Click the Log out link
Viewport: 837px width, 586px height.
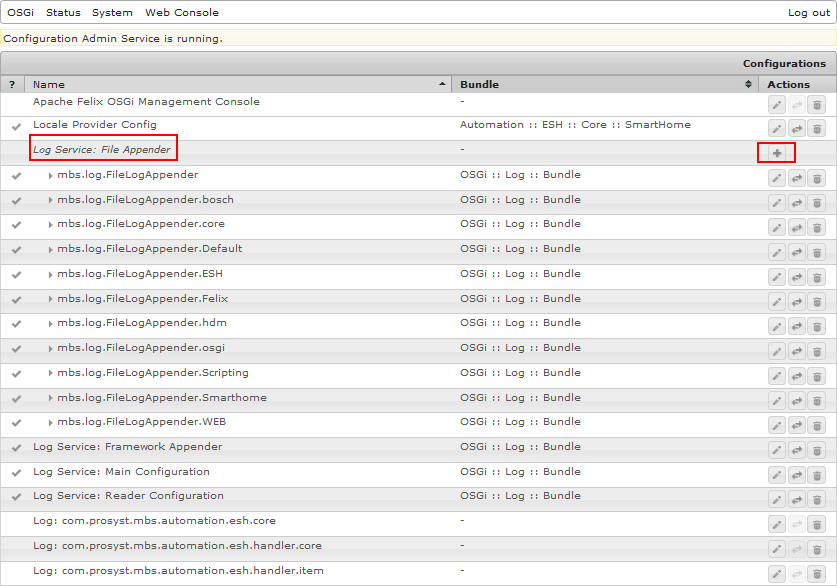coord(808,12)
